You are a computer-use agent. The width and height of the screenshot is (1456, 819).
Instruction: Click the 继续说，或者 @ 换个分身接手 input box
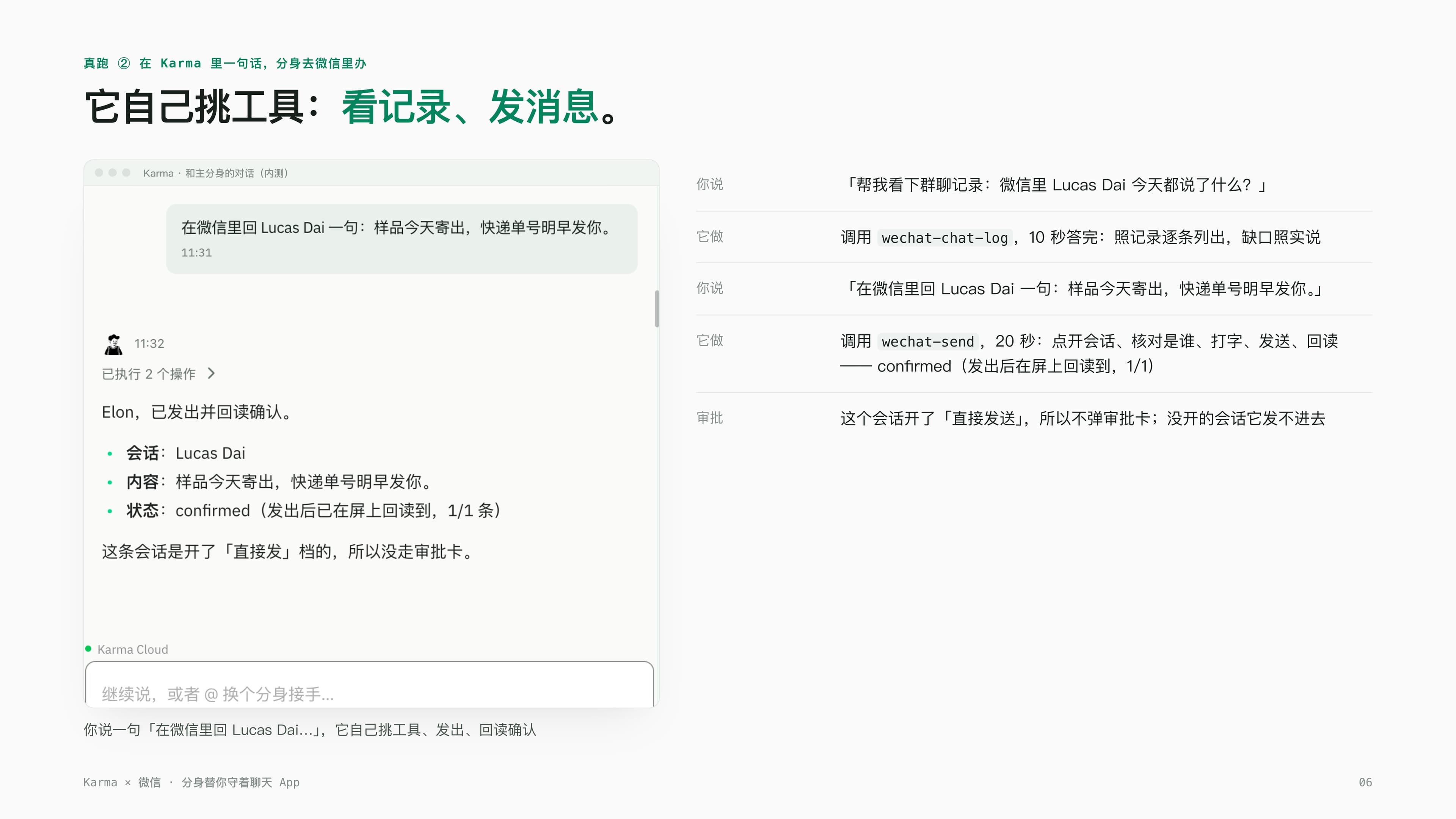pyautogui.click(x=370, y=684)
